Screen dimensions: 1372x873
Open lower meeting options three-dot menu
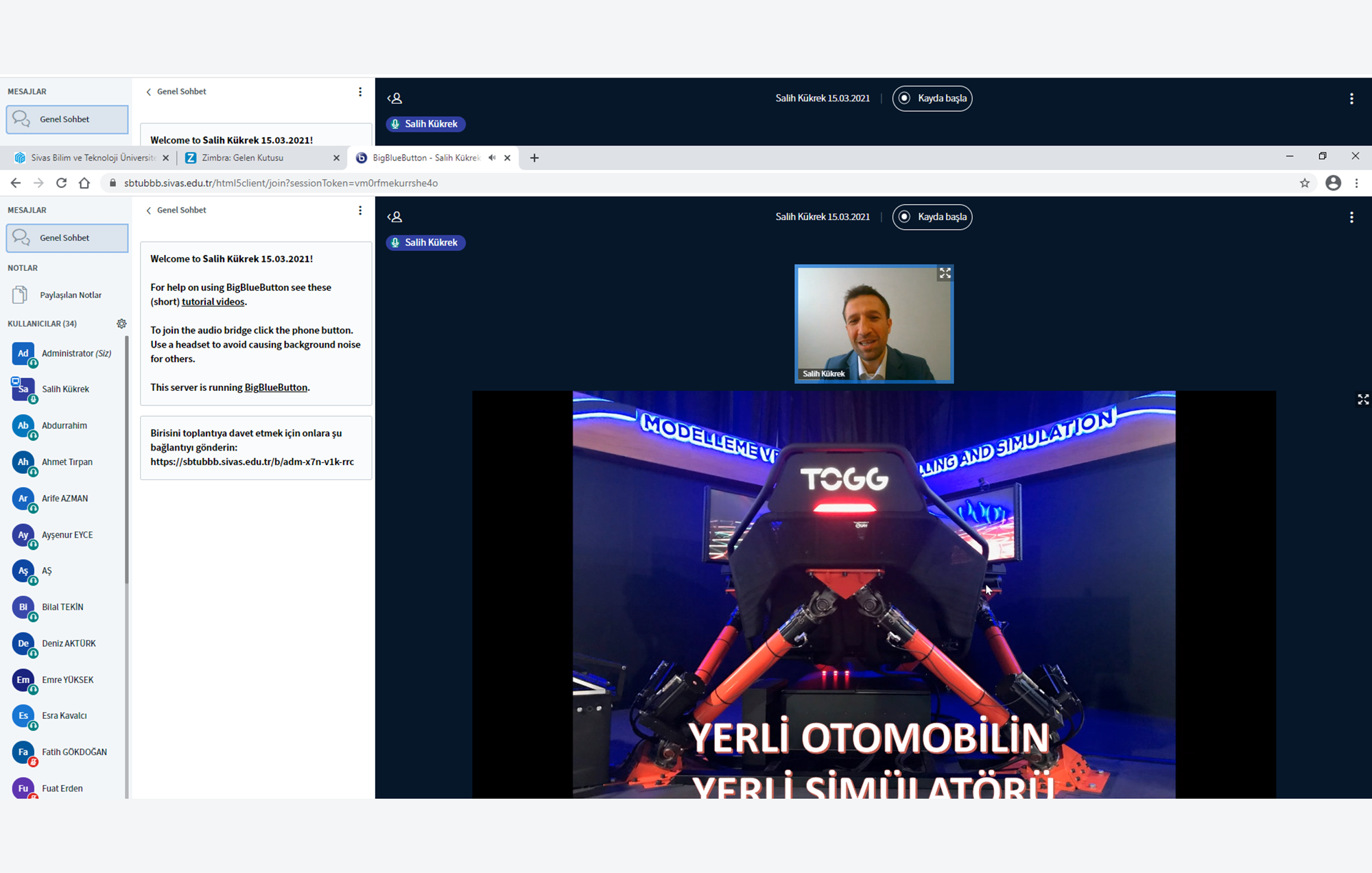(x=1351, y=217)
